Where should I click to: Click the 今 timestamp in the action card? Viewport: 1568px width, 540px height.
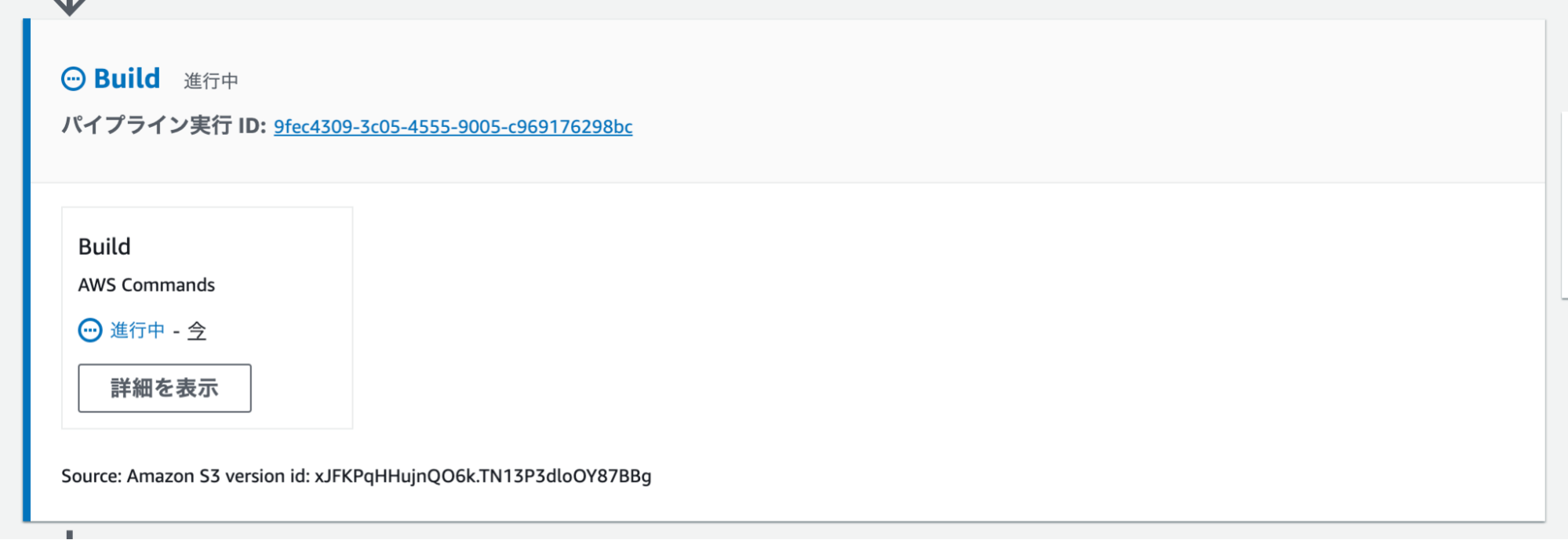click(x=197, y=332)
